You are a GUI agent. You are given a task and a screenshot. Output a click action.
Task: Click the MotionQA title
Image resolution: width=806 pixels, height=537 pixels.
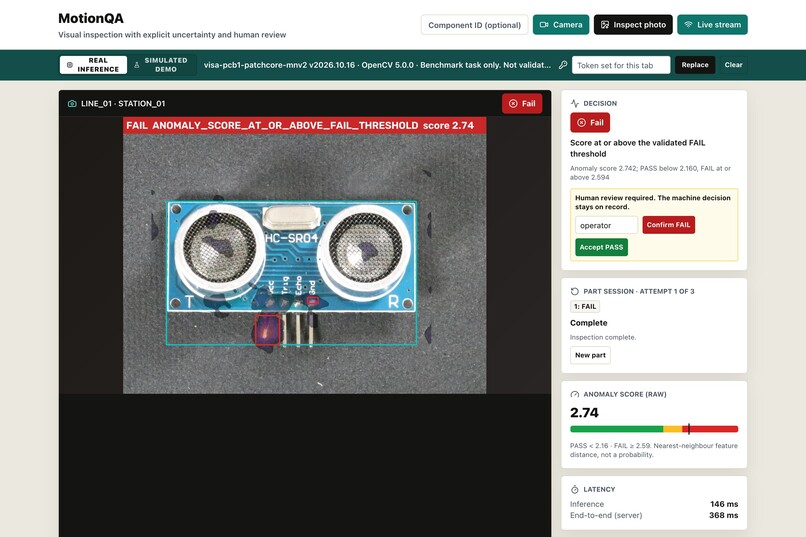[x=90, y=18]
